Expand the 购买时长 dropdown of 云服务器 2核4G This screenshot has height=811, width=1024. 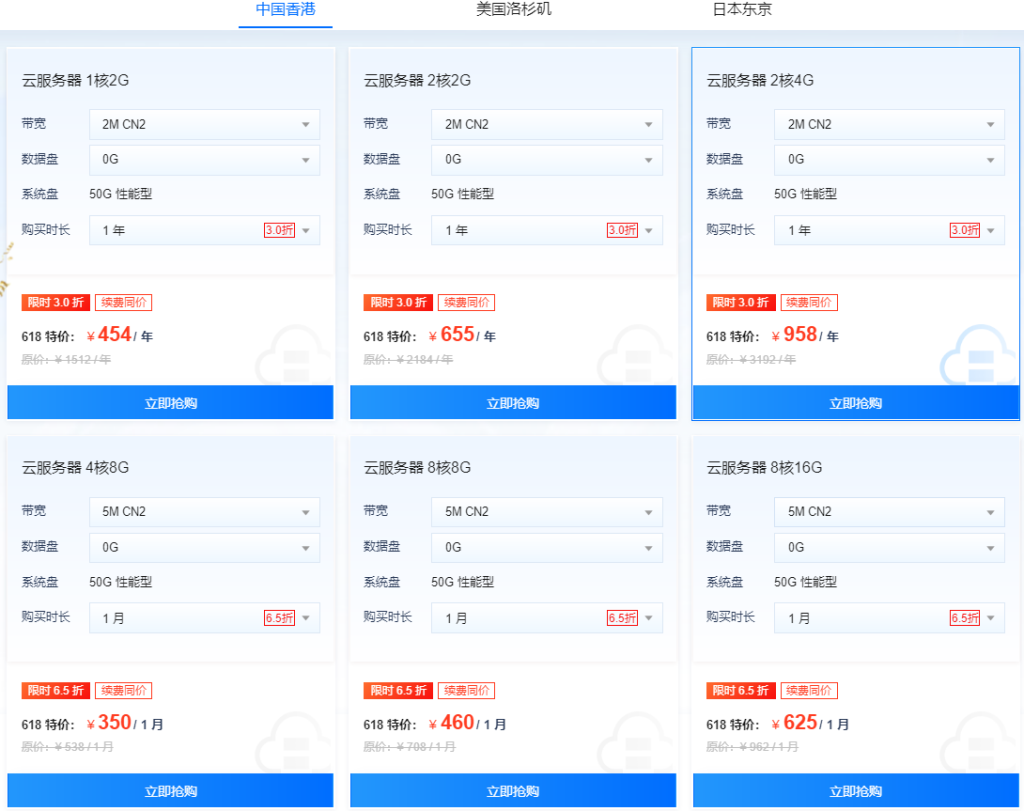click(x=888, y=230)
